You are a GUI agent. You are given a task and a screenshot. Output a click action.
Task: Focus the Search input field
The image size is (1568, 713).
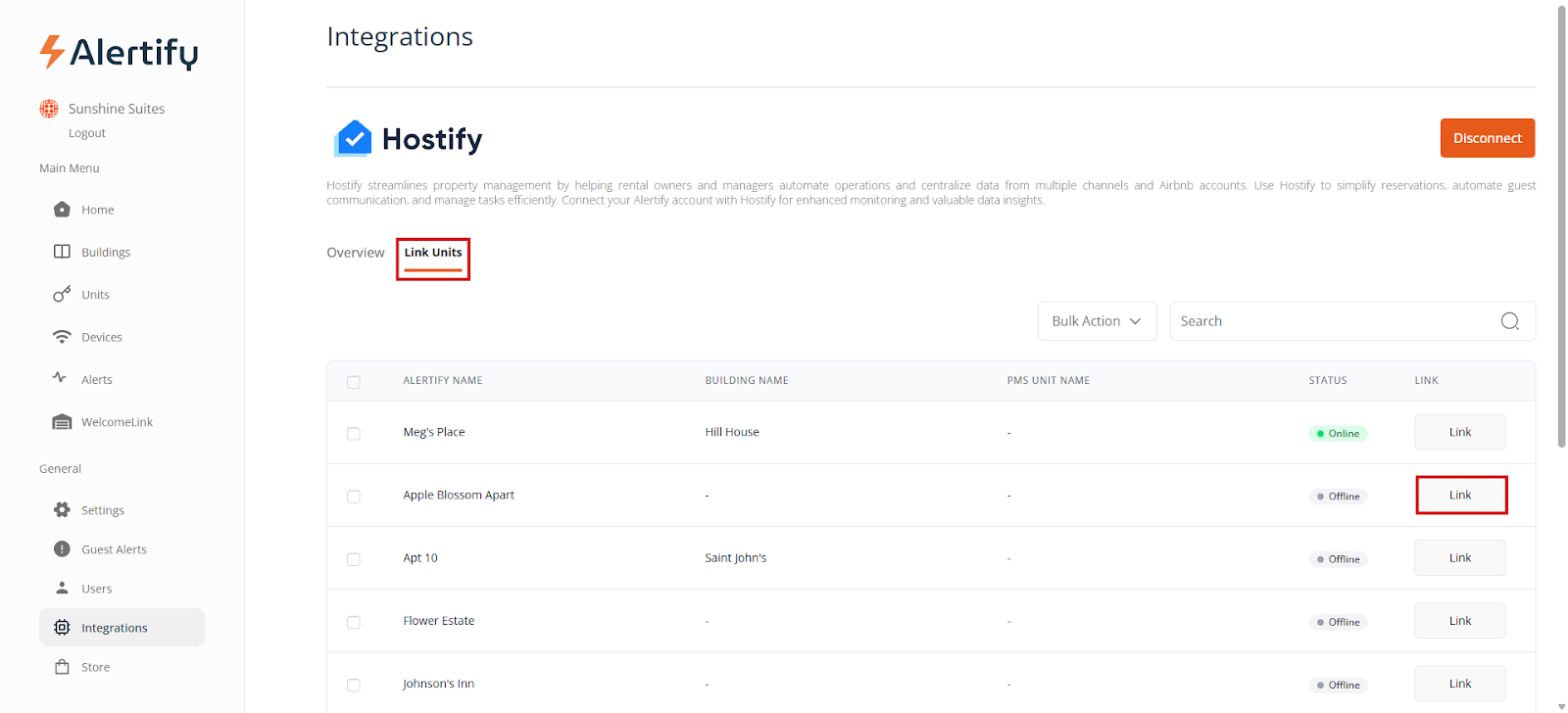(x=1333, y=321)
